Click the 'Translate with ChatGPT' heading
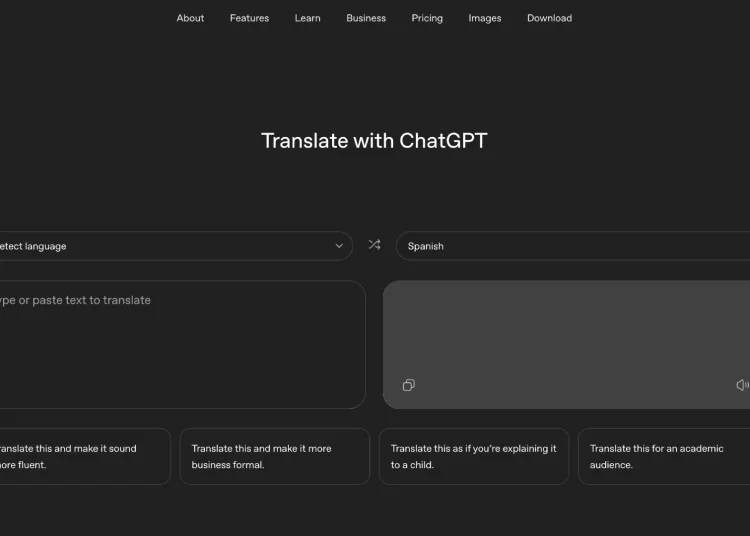 tap(374, 141)
